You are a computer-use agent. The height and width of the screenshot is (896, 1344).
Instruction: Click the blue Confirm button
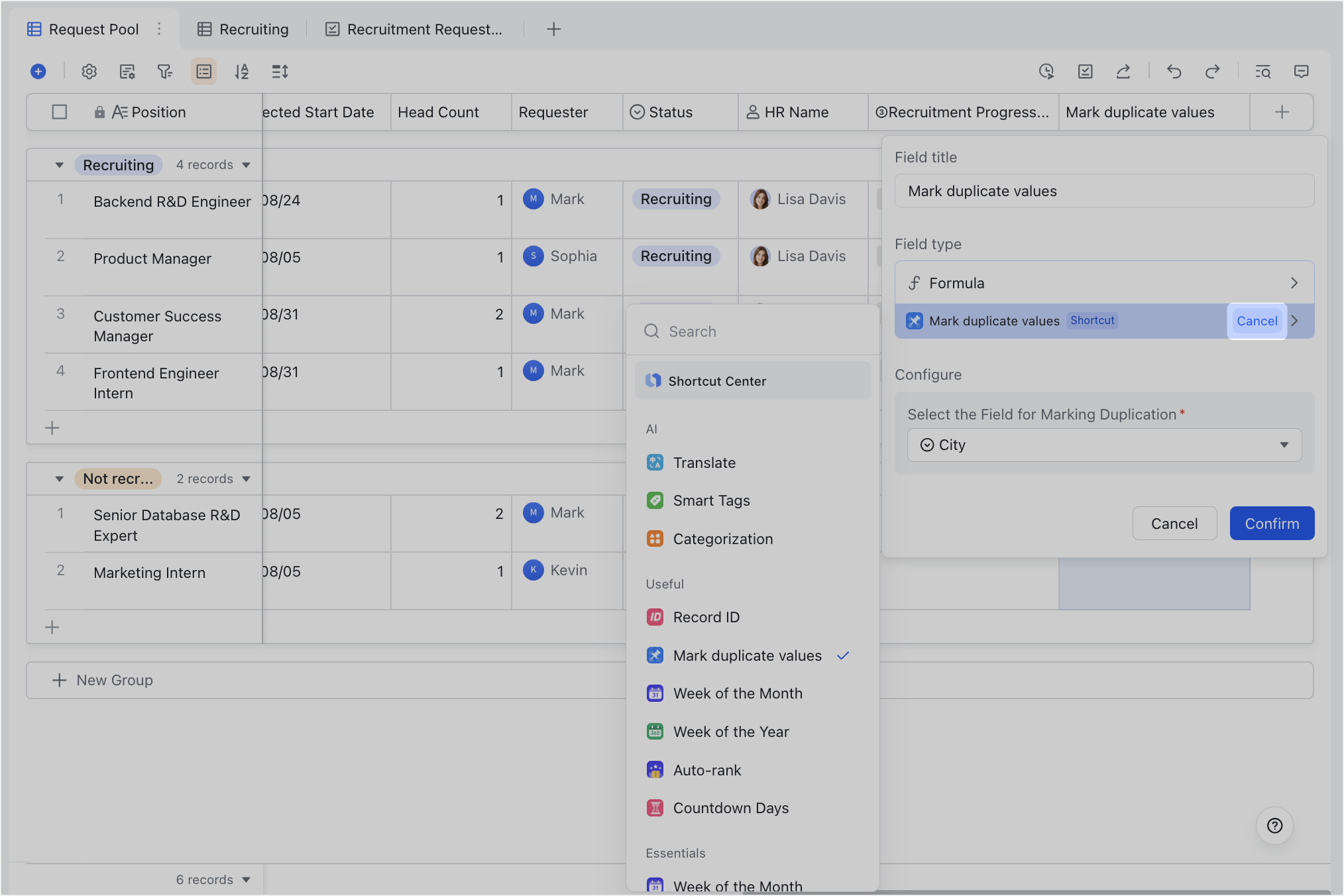(x=1272, y=524)
